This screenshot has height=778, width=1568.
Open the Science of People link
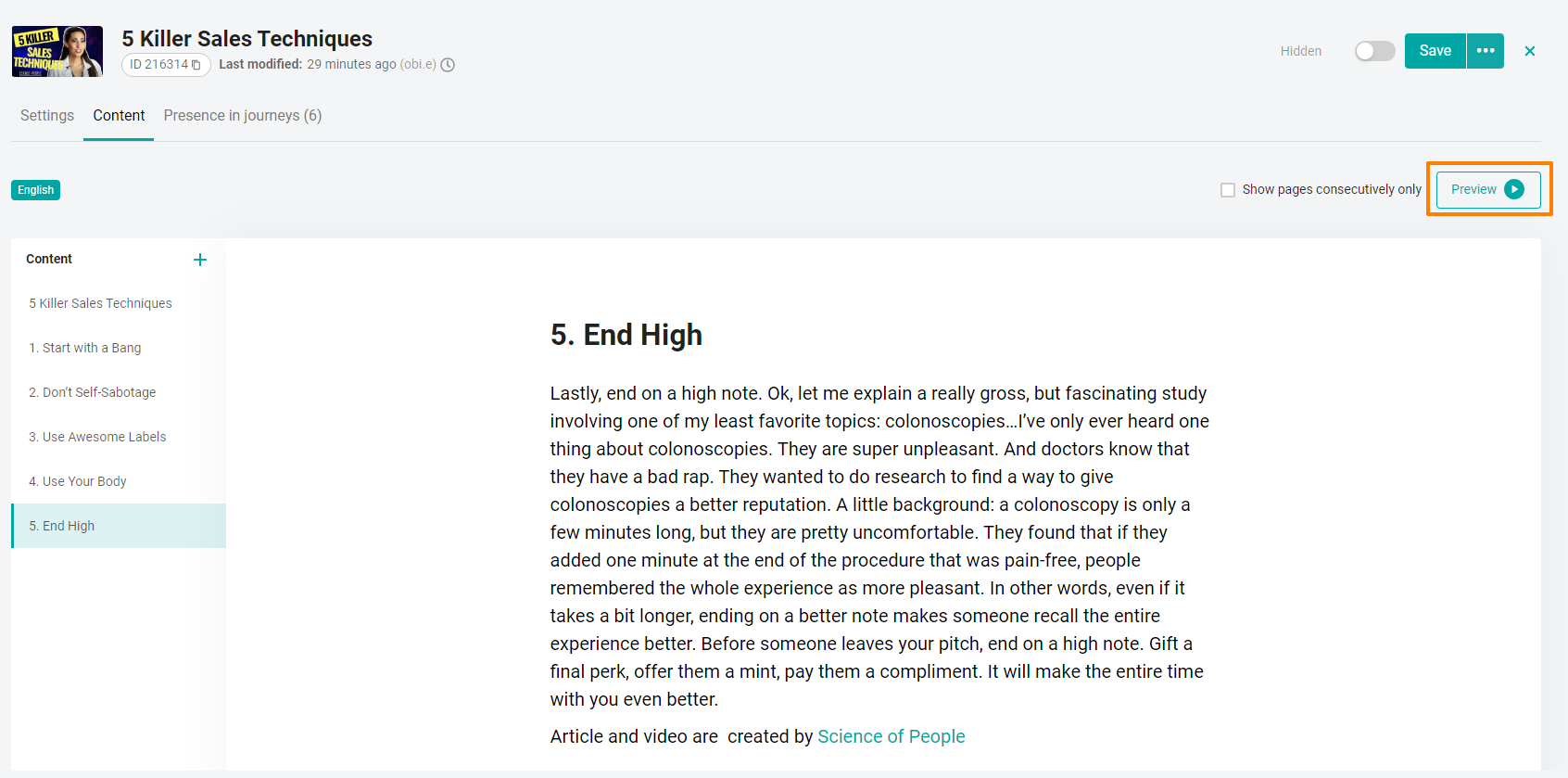tap(891, 736)
